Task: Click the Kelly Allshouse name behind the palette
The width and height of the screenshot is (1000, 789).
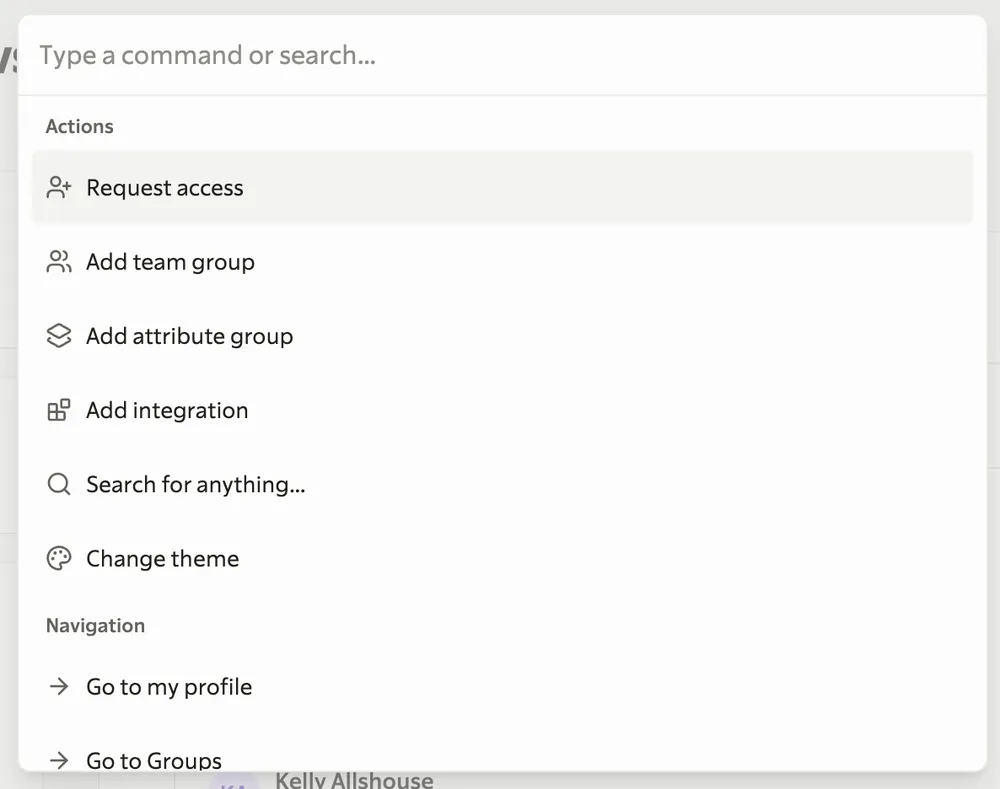Action: 354,781
